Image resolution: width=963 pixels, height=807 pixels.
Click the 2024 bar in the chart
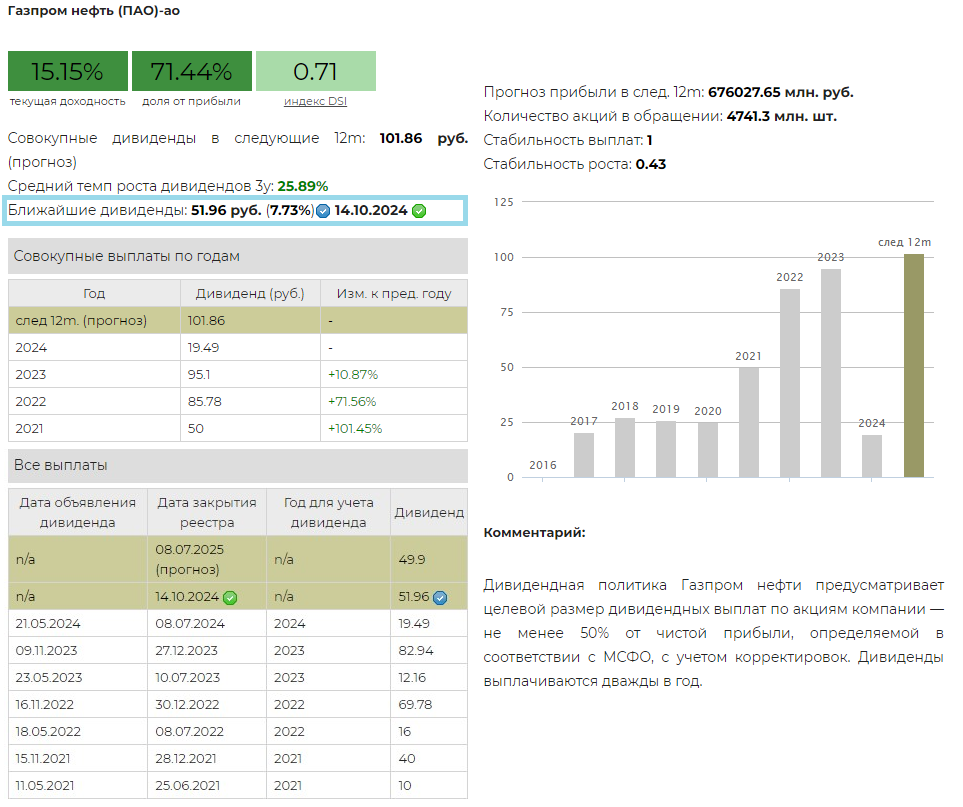[x=872, y=456]
